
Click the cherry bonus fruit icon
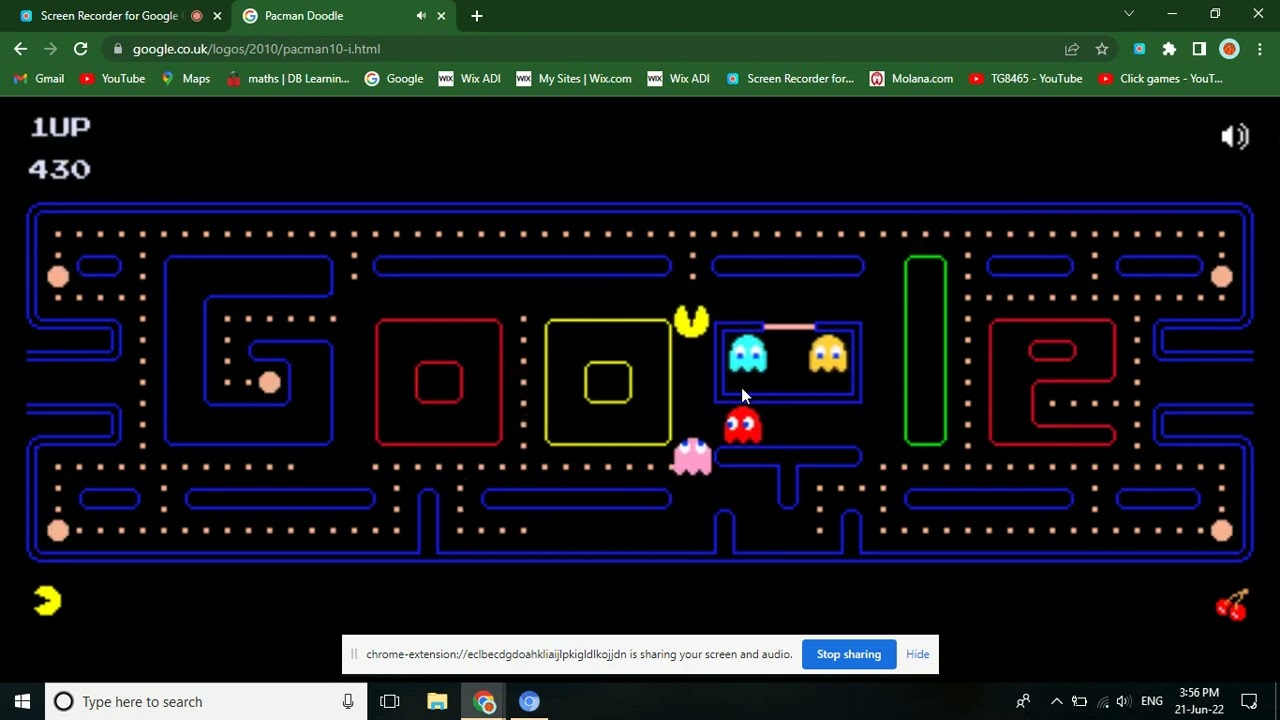1232,604
